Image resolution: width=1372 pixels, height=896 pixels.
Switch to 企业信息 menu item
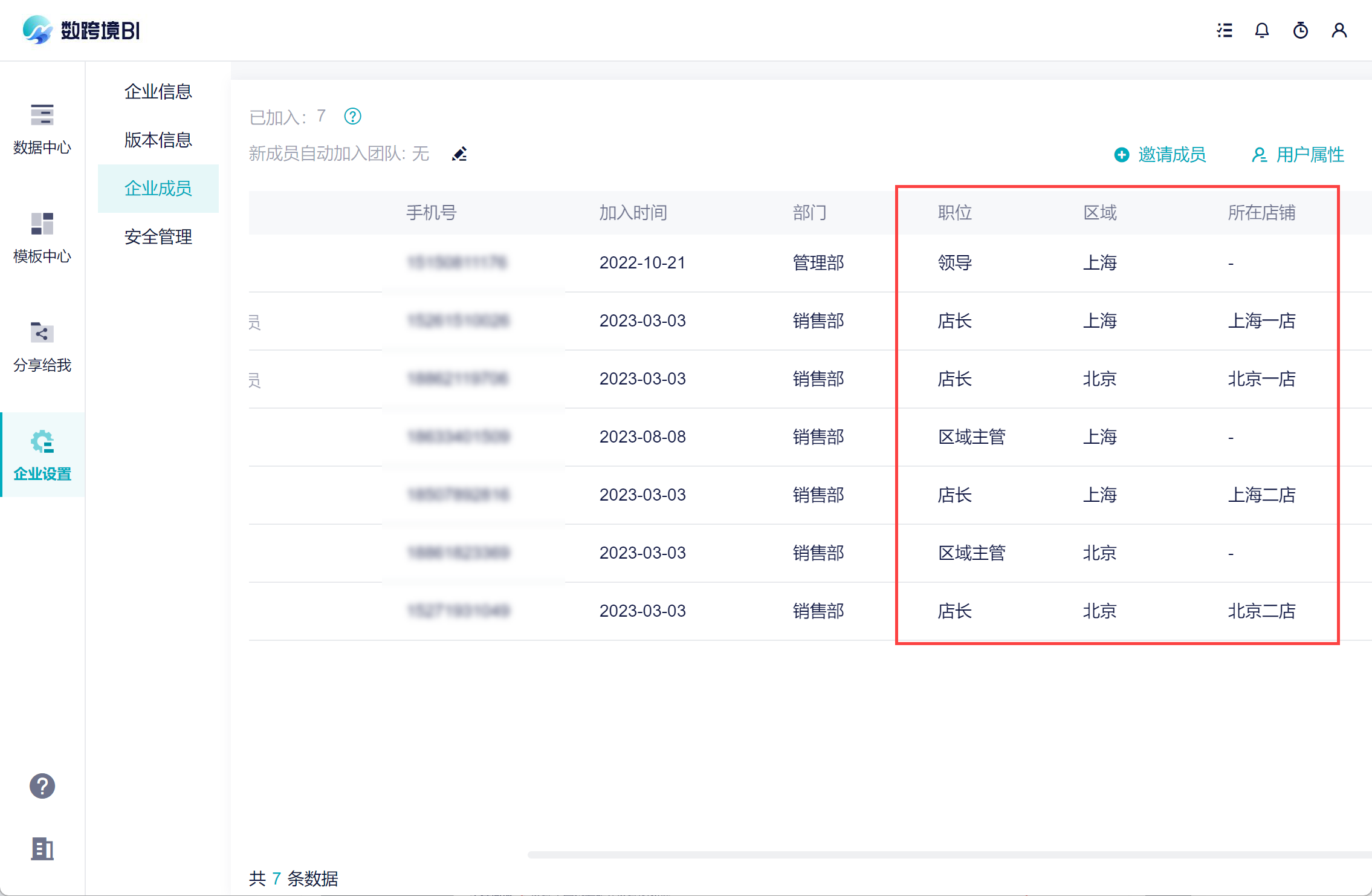(158, 92)
